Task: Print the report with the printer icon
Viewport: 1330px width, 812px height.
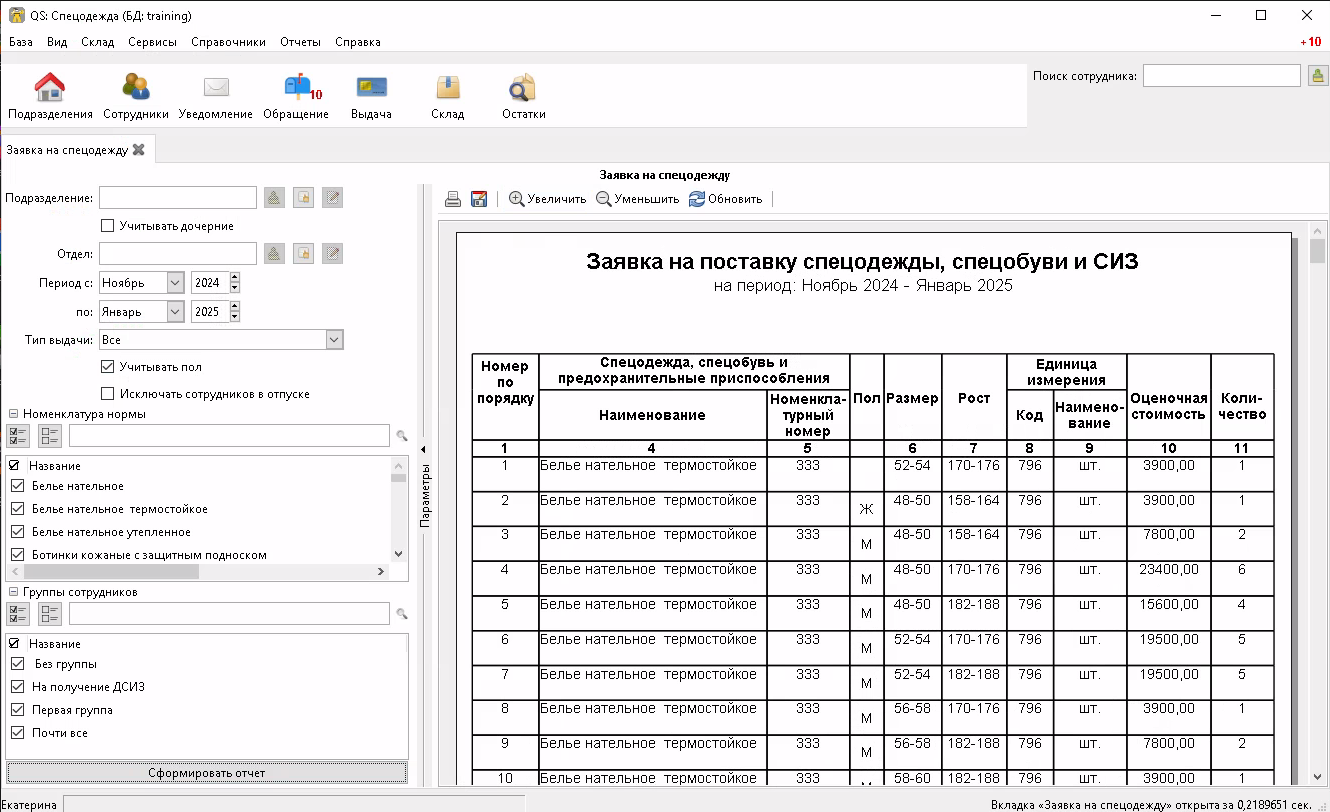Action: 453,199
